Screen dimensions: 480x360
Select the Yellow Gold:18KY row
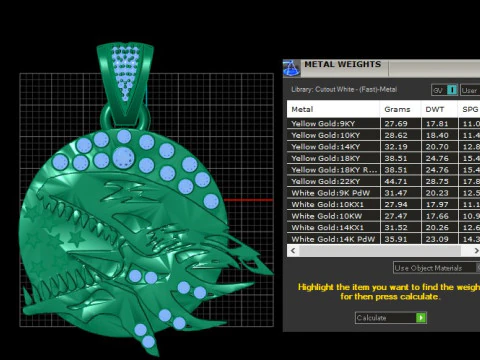click(x=383, y=158)
